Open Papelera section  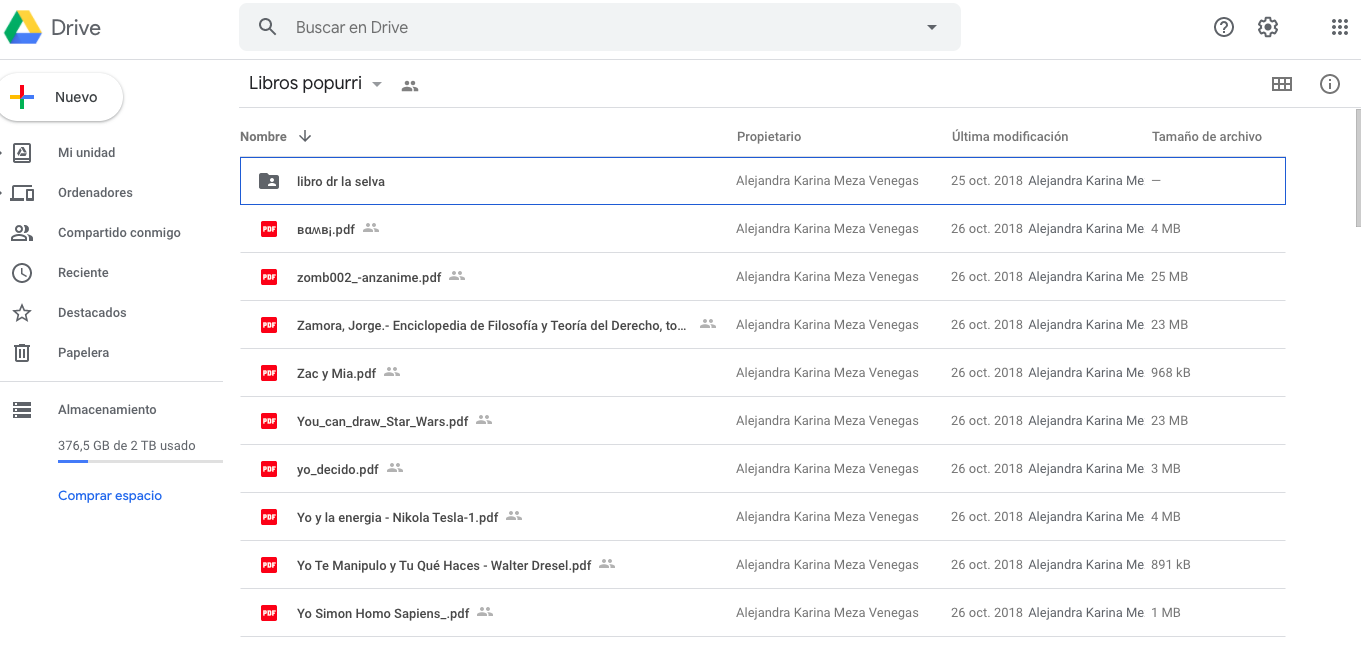coord(83,353)
